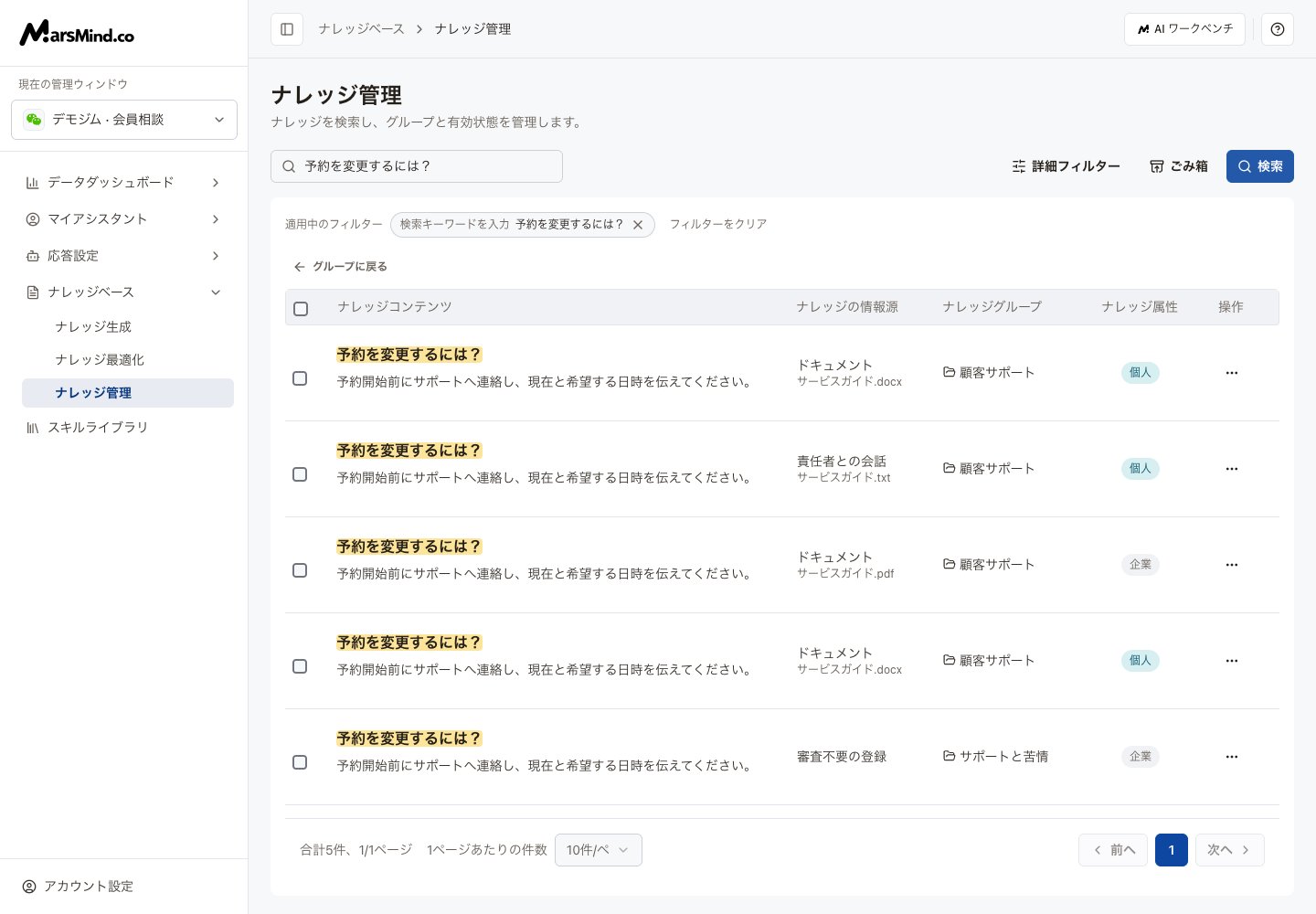Viewport: 1316px width, 914px height.
Task: Toggle the sidebar collapse icon
Action: click(x=287, y=29)
